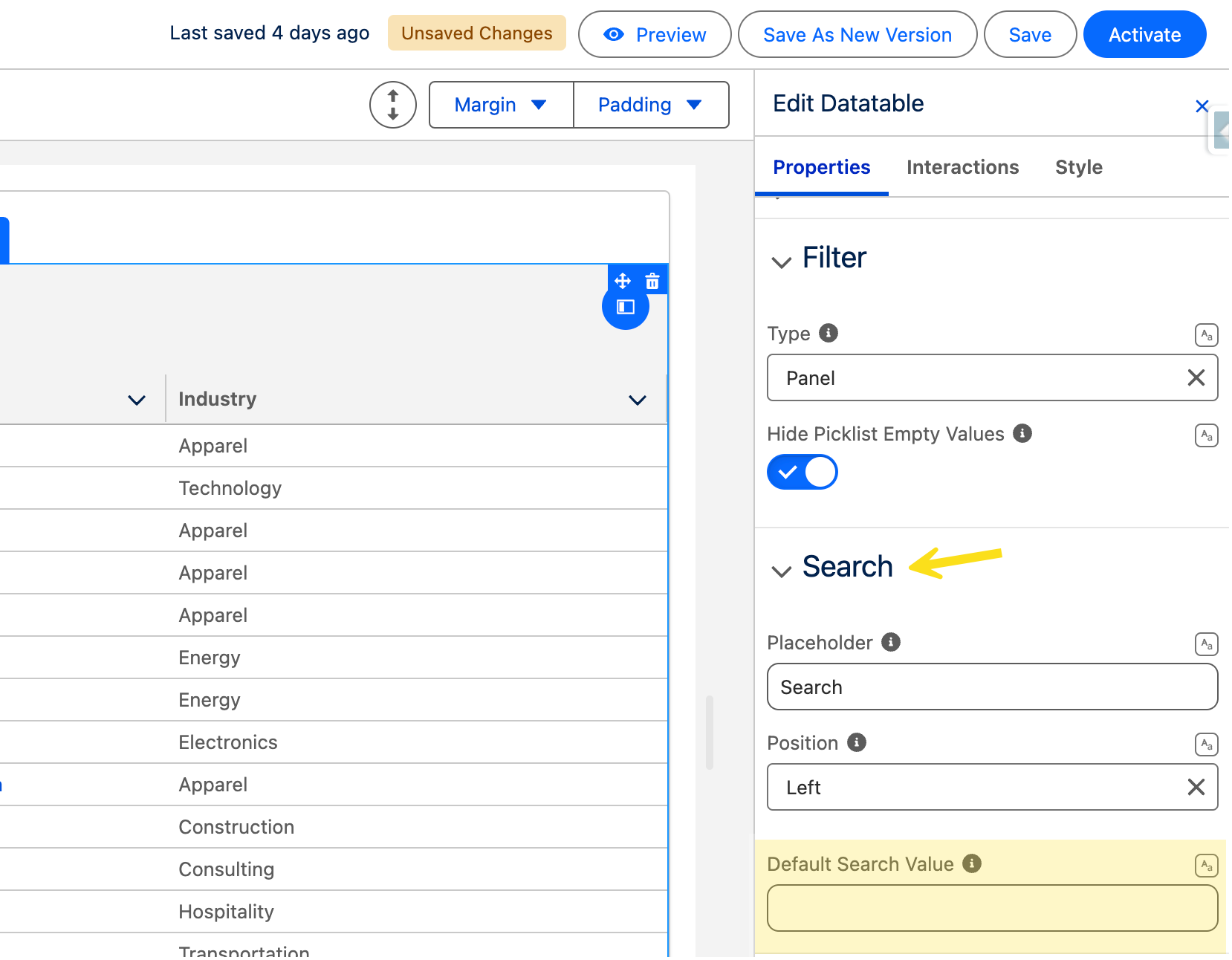The image size is (1232, 960).
Task: Click the Activate button
Action: [x=1144, y=35]
